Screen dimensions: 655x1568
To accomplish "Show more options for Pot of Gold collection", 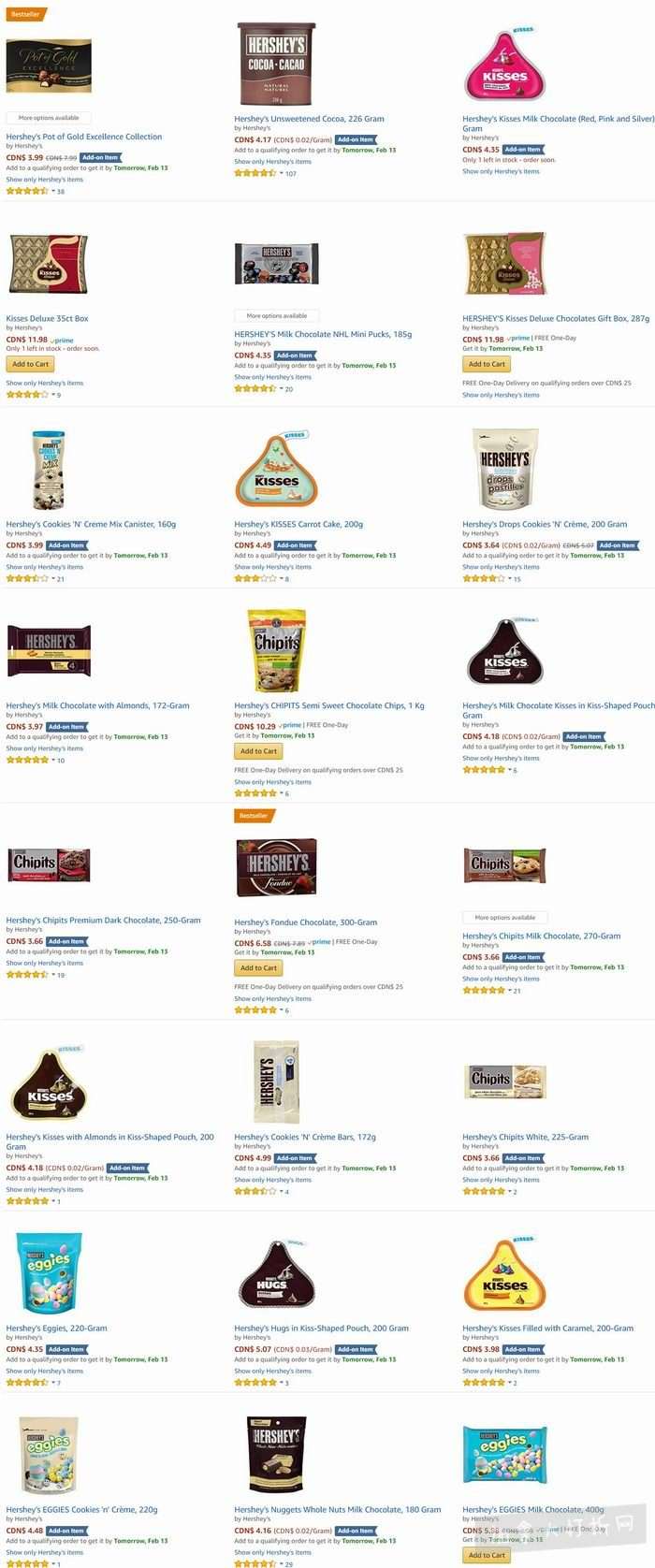I will point(49,118).
